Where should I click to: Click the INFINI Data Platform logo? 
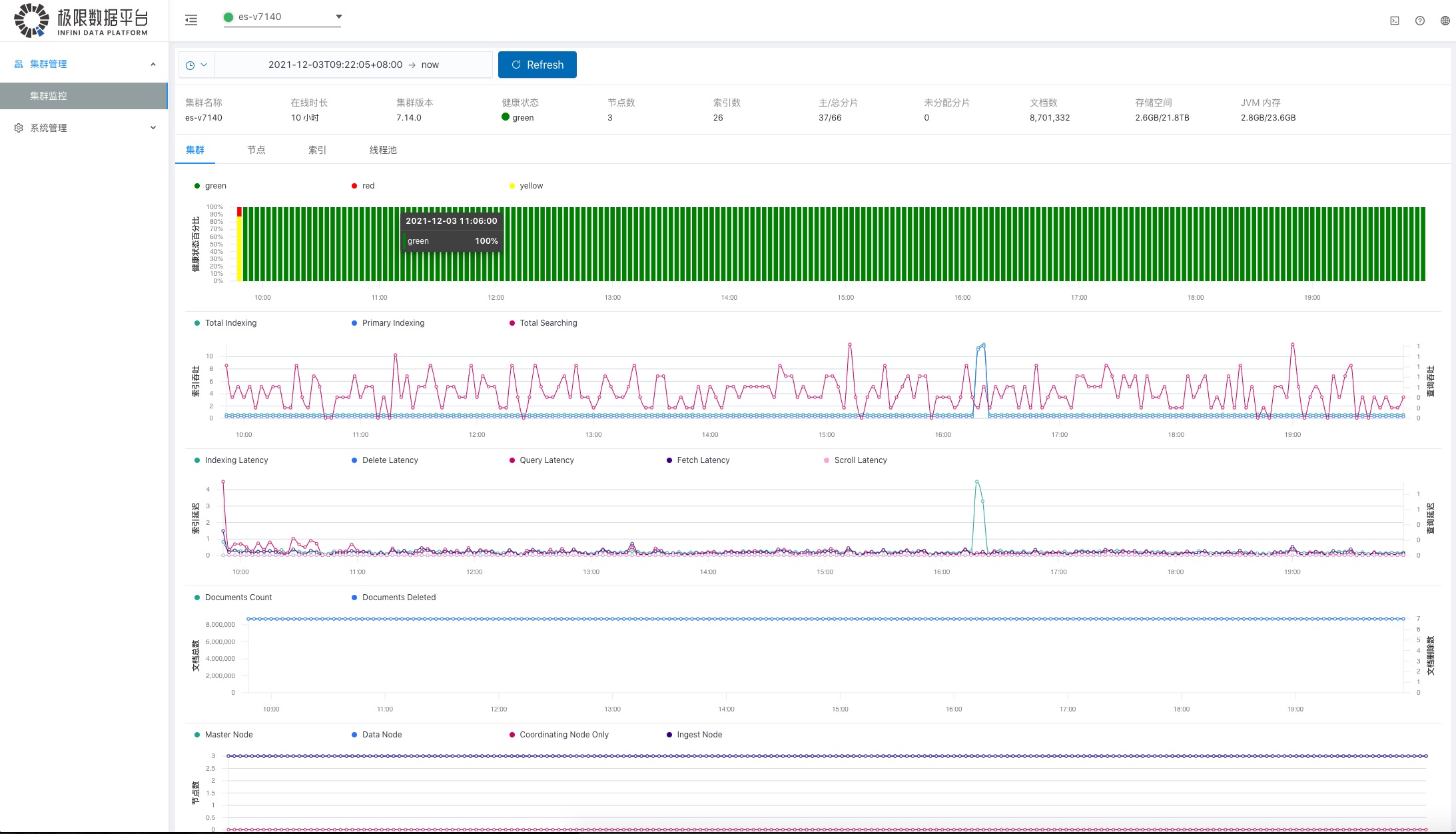pos(81,20)
